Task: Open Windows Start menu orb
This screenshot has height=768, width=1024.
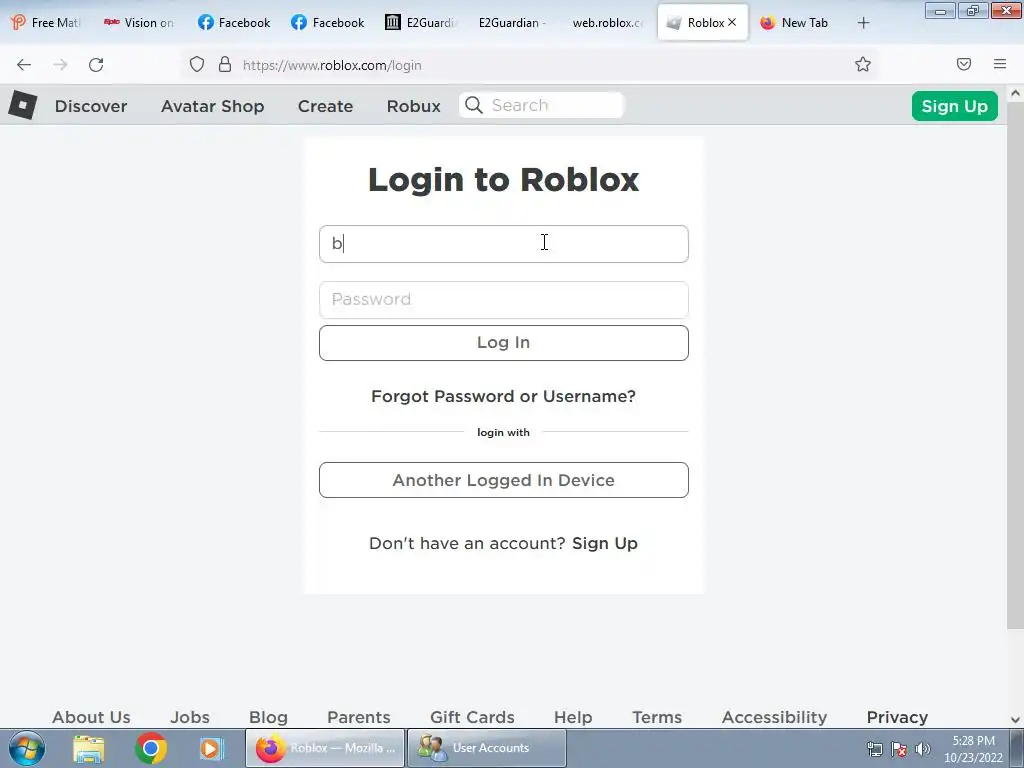Action: [27, 748]
